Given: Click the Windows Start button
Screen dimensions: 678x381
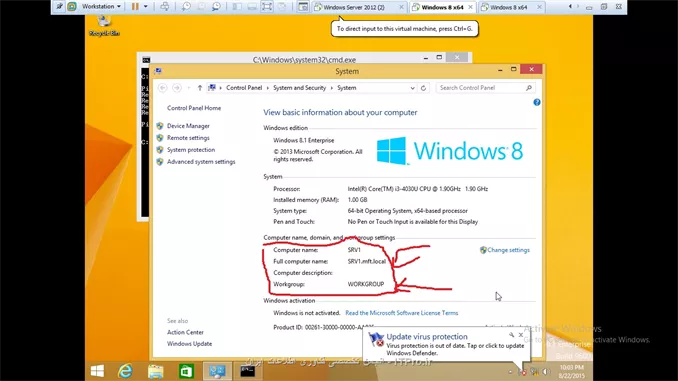Looking at the screenshot, I should tap(97, 371).
